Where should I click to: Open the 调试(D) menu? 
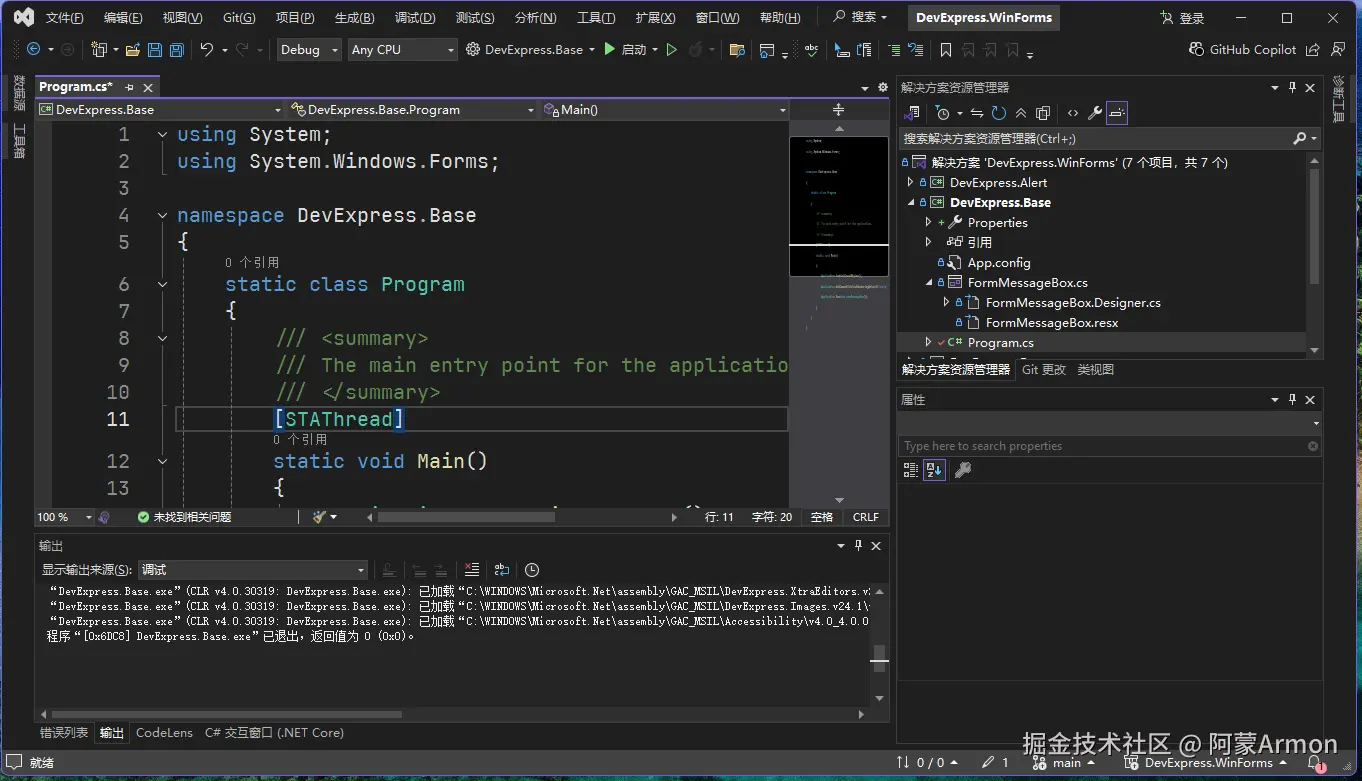tap(415, 18)
